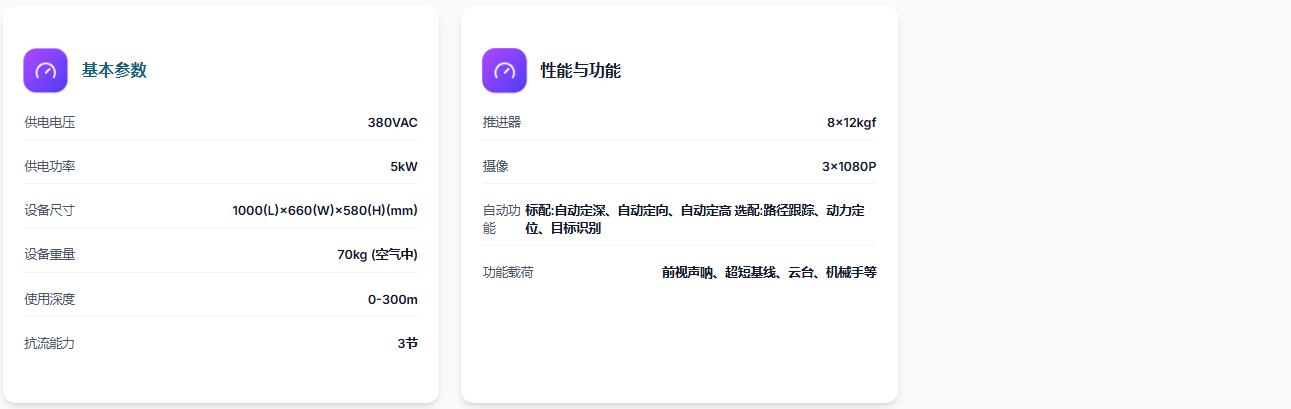The width and height of the screenshot is (1291, 409).
Task: Click the 推进器 label
Action: [502, 122]
